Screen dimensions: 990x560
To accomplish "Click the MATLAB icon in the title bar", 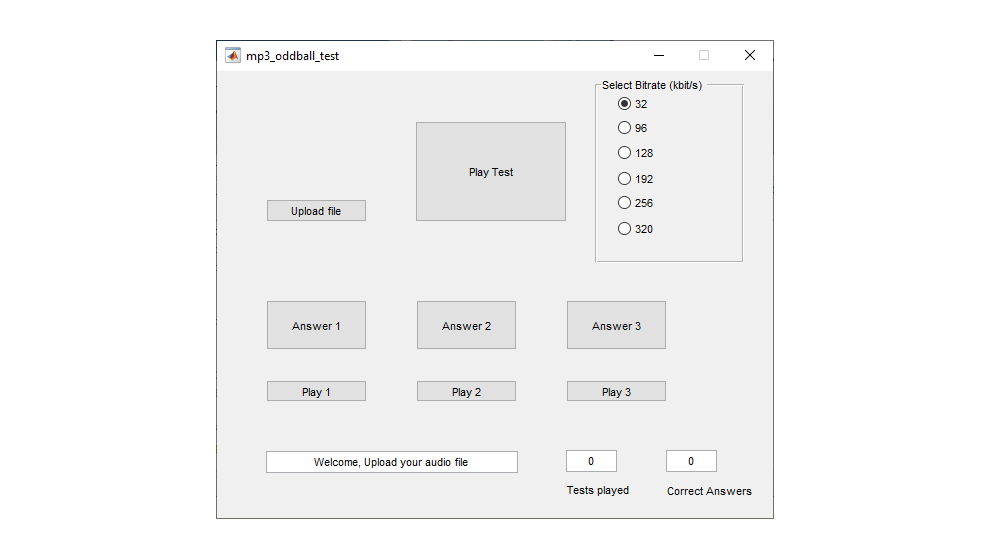I will click(x=233, y=56).
